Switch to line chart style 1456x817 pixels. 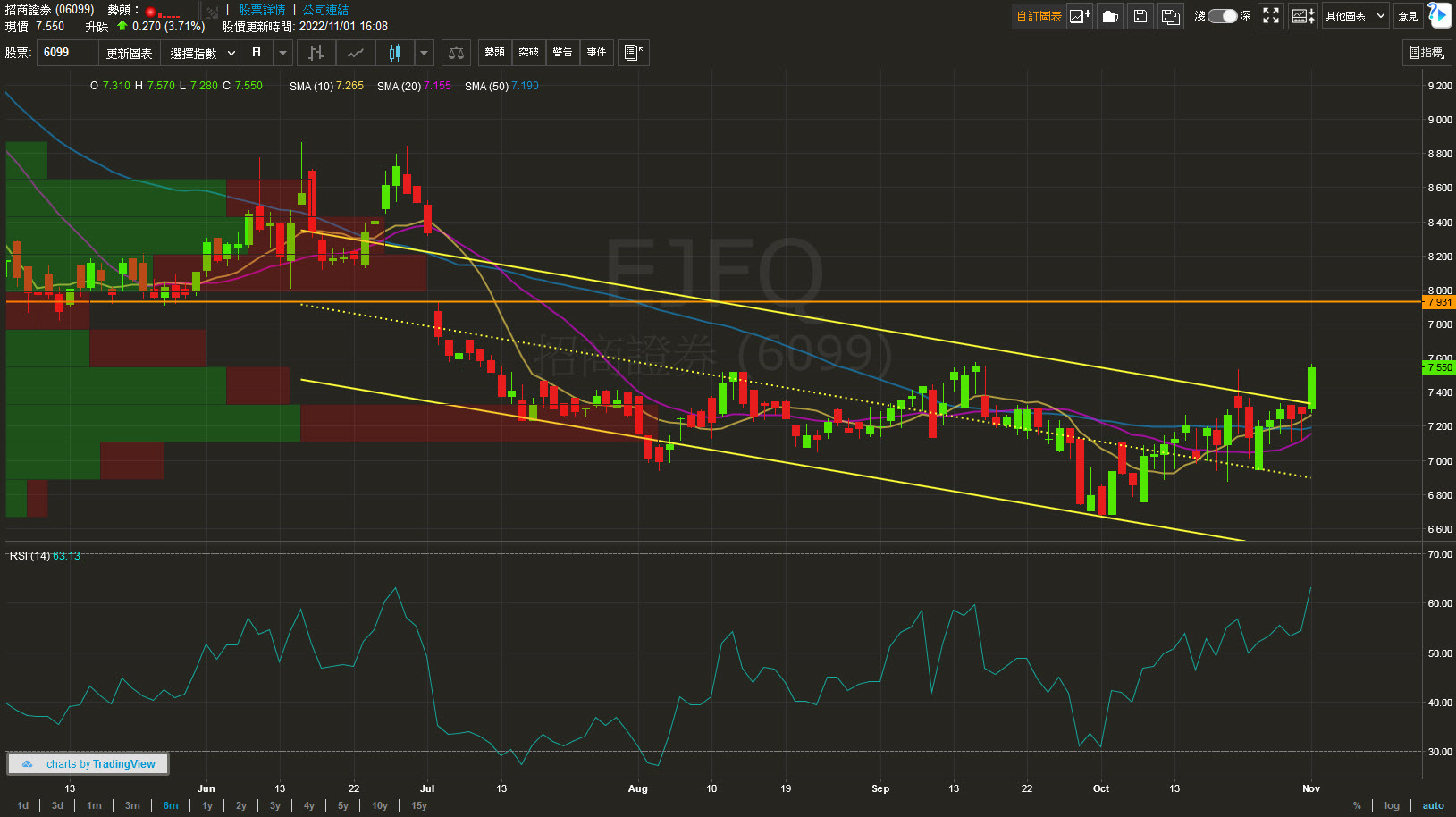tap(356, 53)
